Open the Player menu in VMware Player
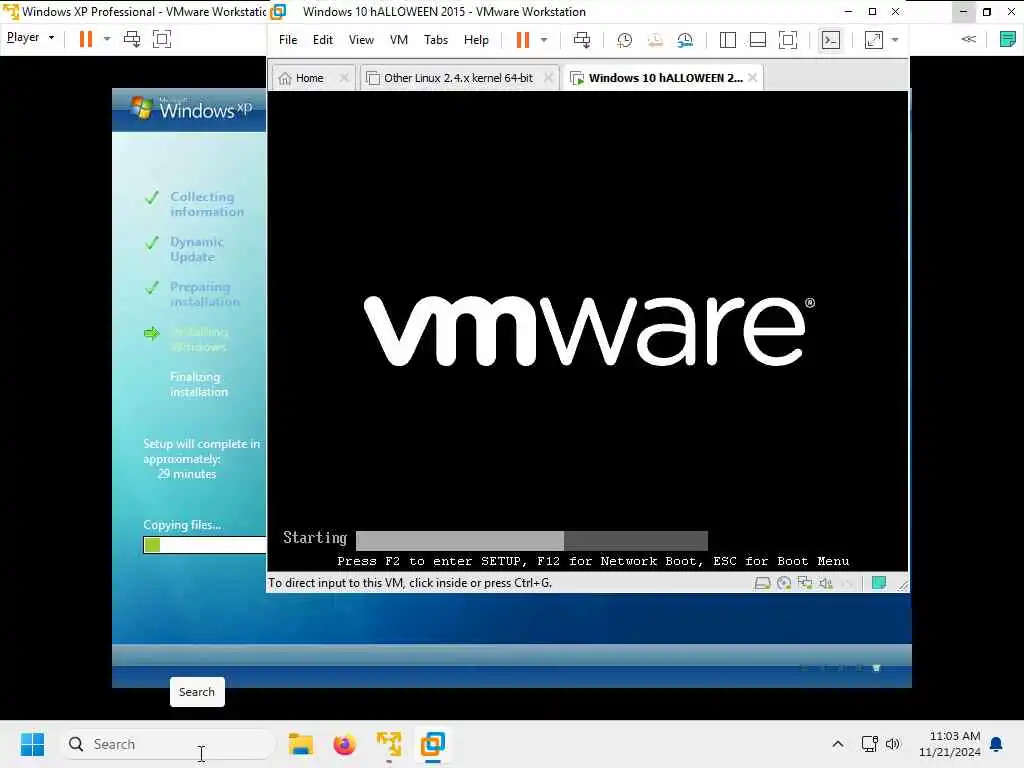The width and height of the screenshot is (1024, 768). click(30, 38)
